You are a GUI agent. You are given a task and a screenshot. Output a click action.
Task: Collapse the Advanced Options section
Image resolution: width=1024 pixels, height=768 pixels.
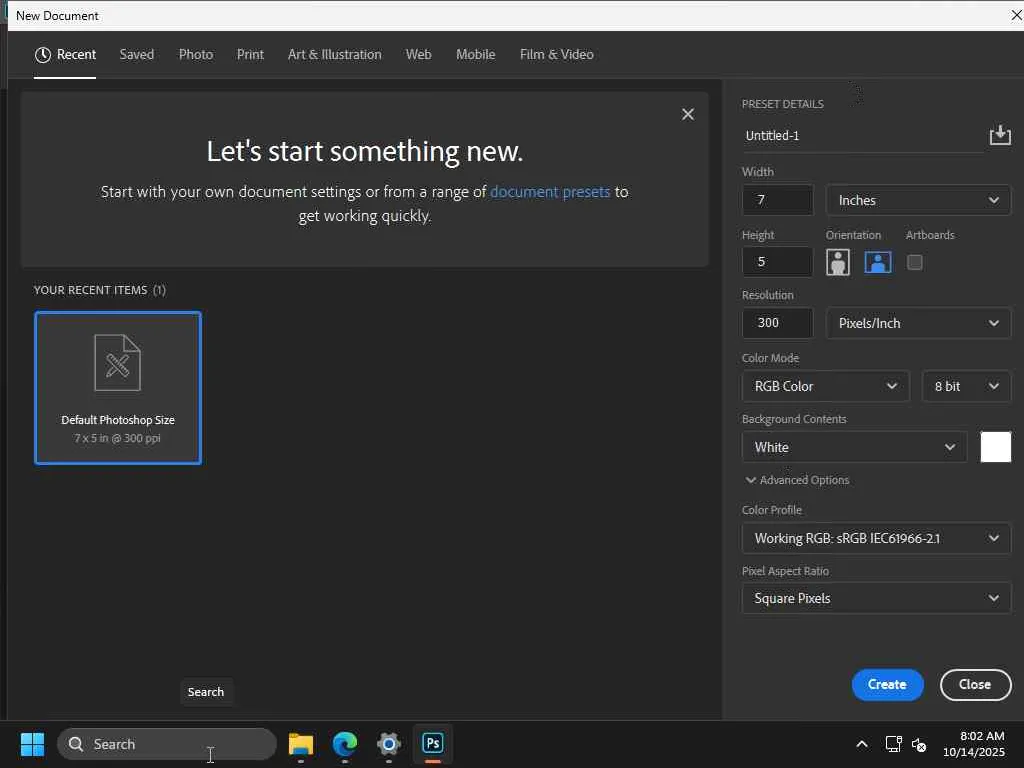pos(797,480)
